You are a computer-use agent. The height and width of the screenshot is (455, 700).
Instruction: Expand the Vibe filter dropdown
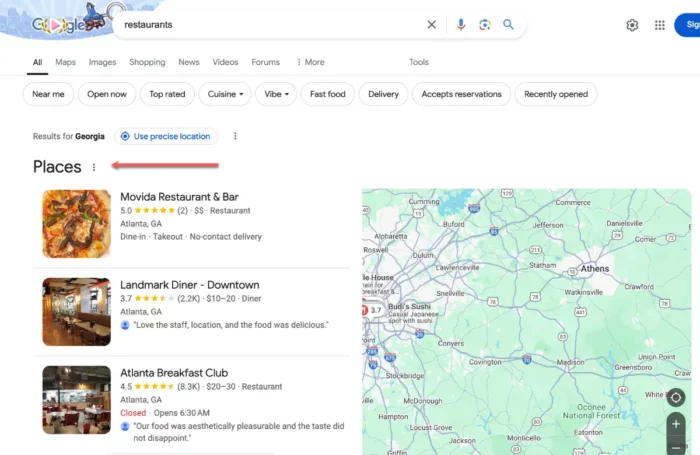point(276,94)
